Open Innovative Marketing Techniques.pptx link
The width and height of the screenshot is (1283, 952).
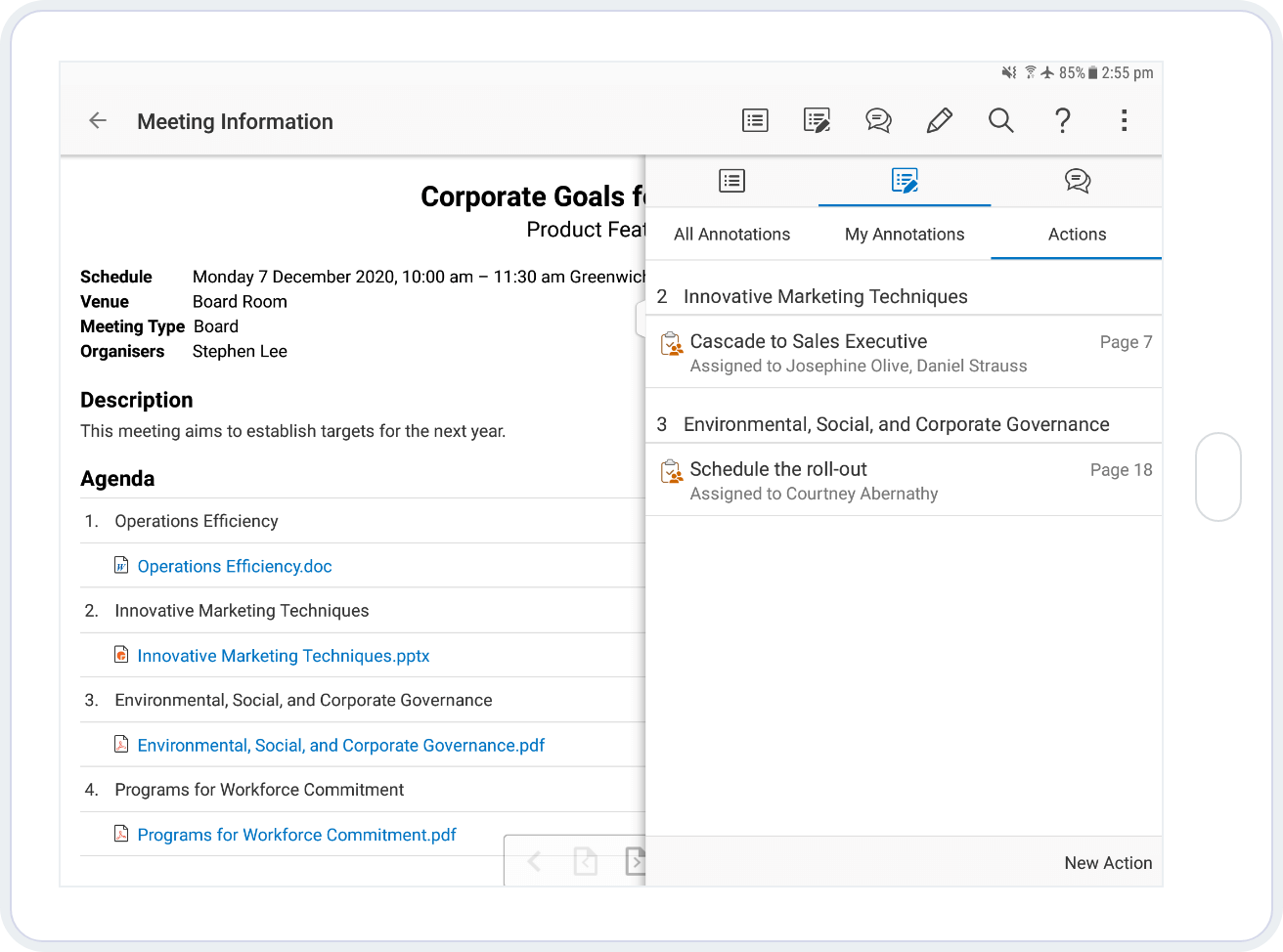click(284, 656)
